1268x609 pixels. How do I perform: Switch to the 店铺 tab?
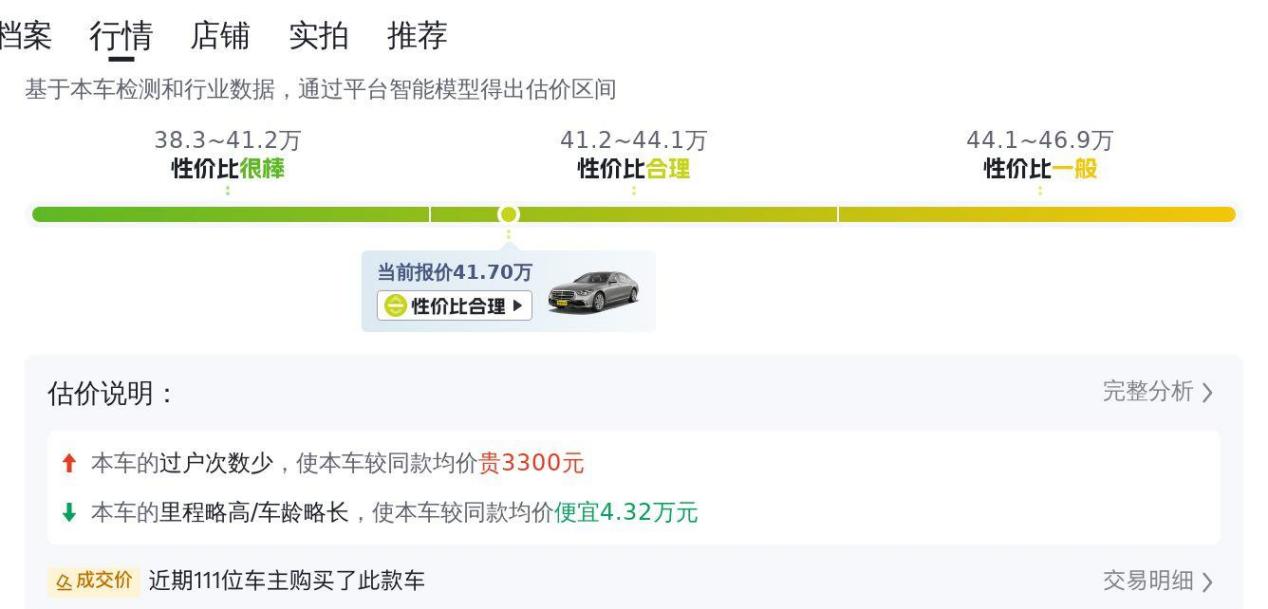(219, 36)
